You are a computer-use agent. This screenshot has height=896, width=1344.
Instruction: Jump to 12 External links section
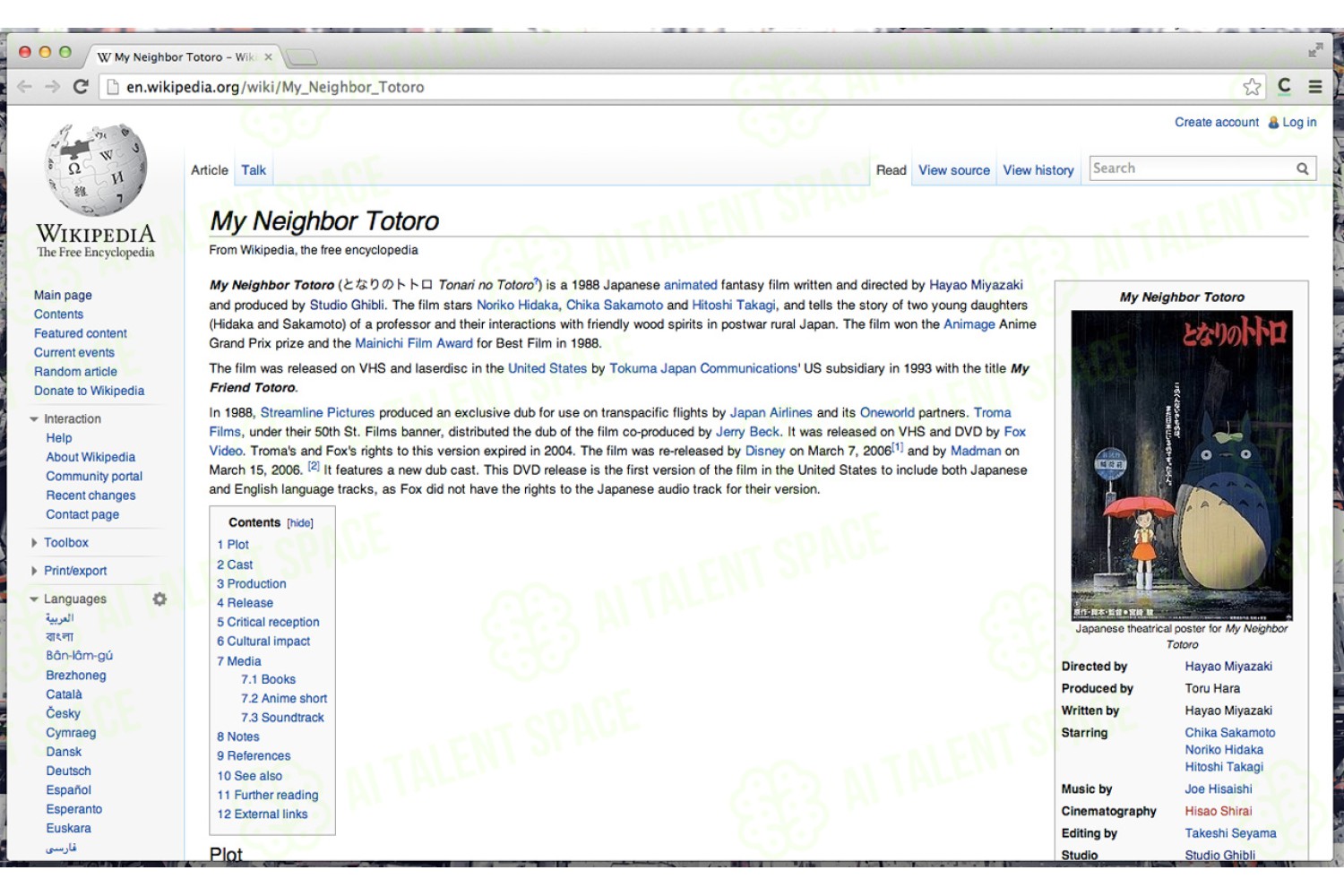coord(262,814)
